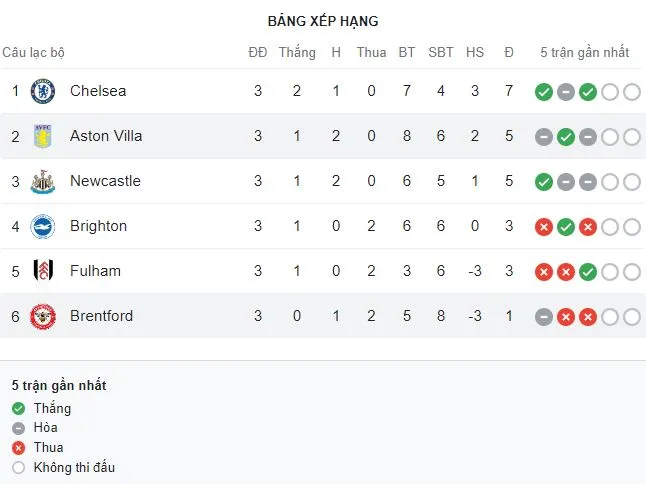This screenshot has width=646, height=484.
Task: Click the Aston Villa club crest
Action: click(x=43, y=136)
